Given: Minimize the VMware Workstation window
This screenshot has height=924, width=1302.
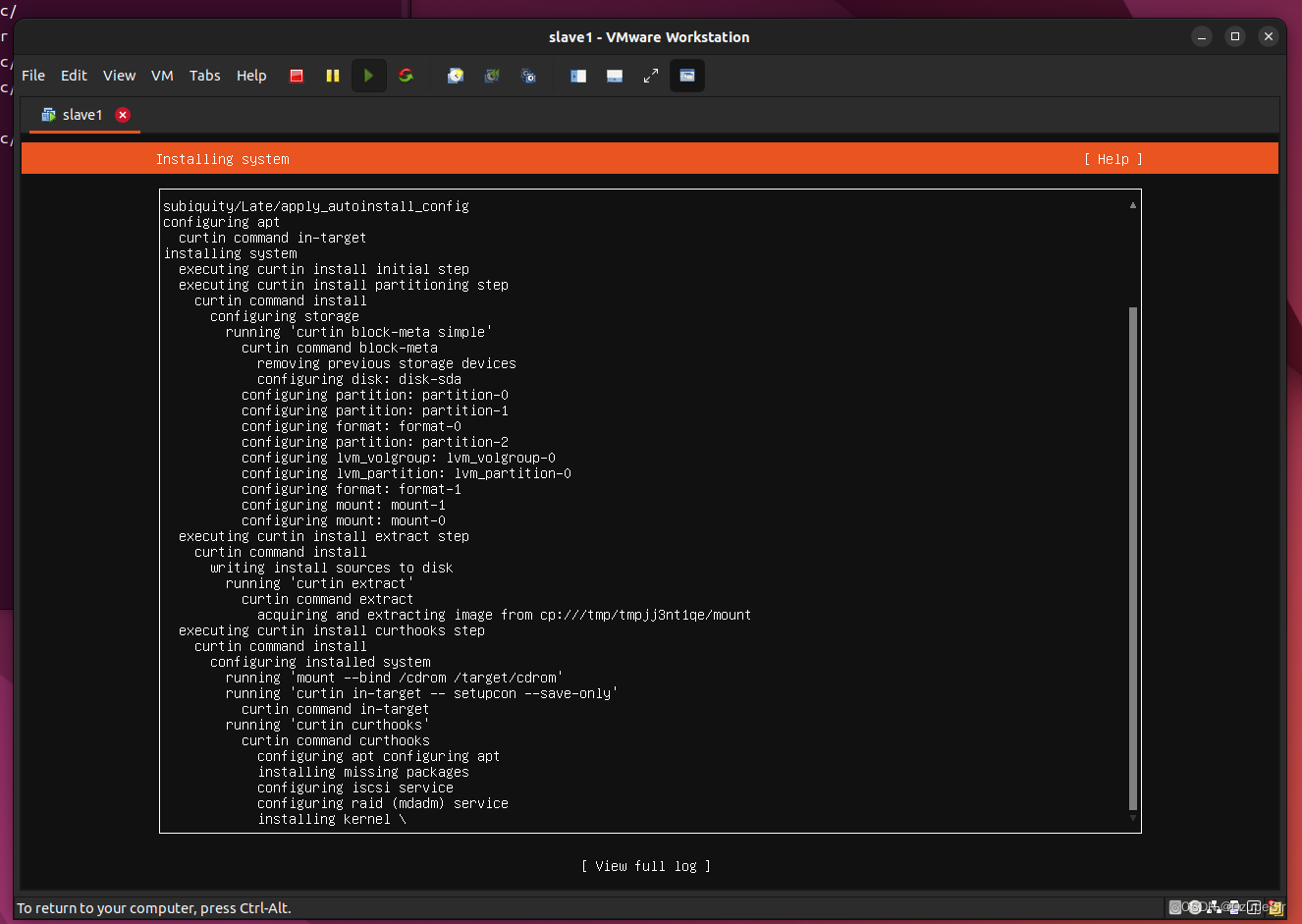Looking at the screenshot, I should [1202, 36].
